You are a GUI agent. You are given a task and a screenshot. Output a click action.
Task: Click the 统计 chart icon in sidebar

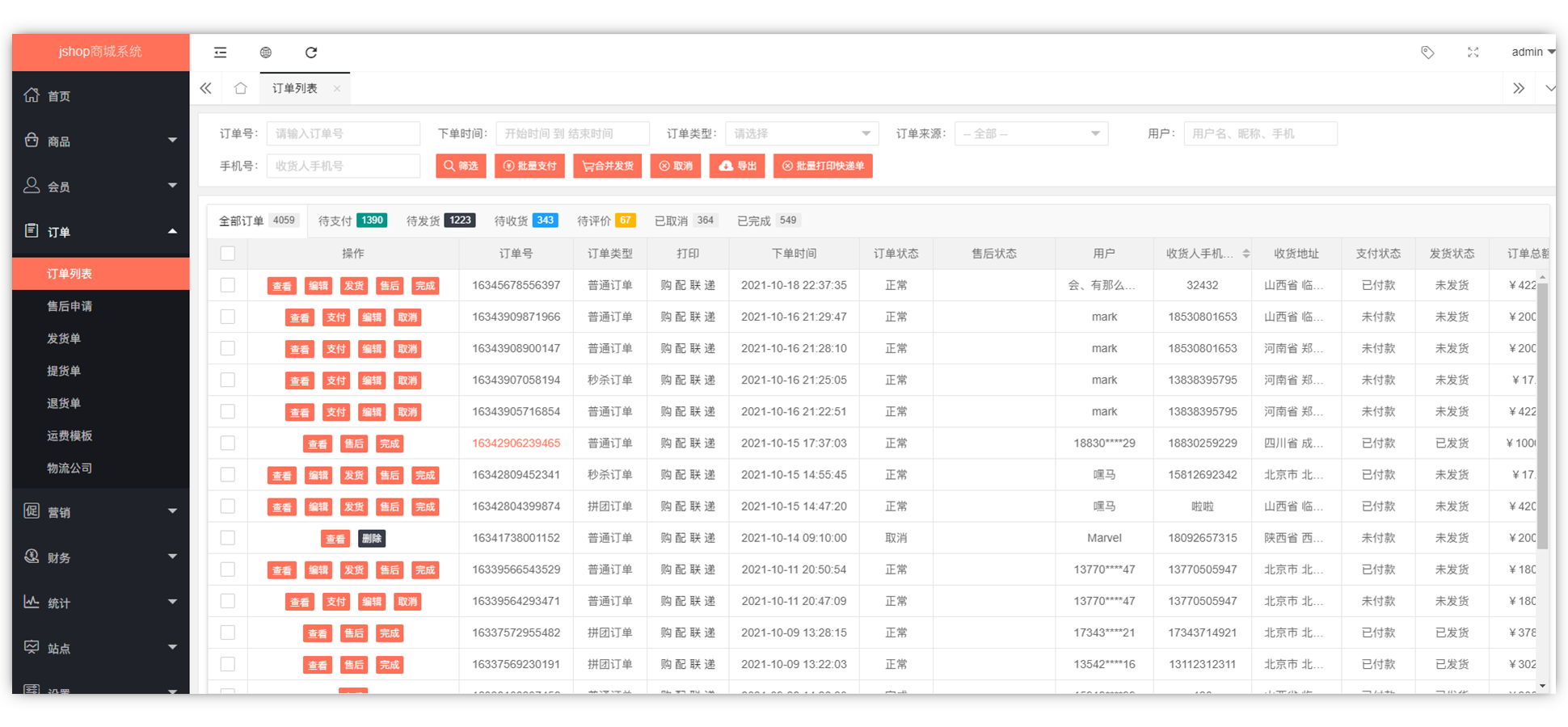[x=32, y=602]
